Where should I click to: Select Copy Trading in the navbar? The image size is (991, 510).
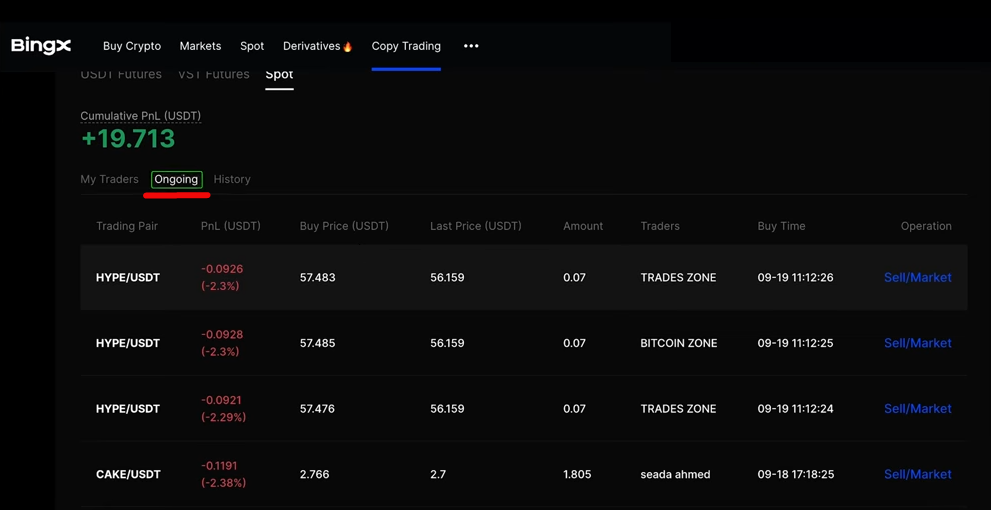406,46
